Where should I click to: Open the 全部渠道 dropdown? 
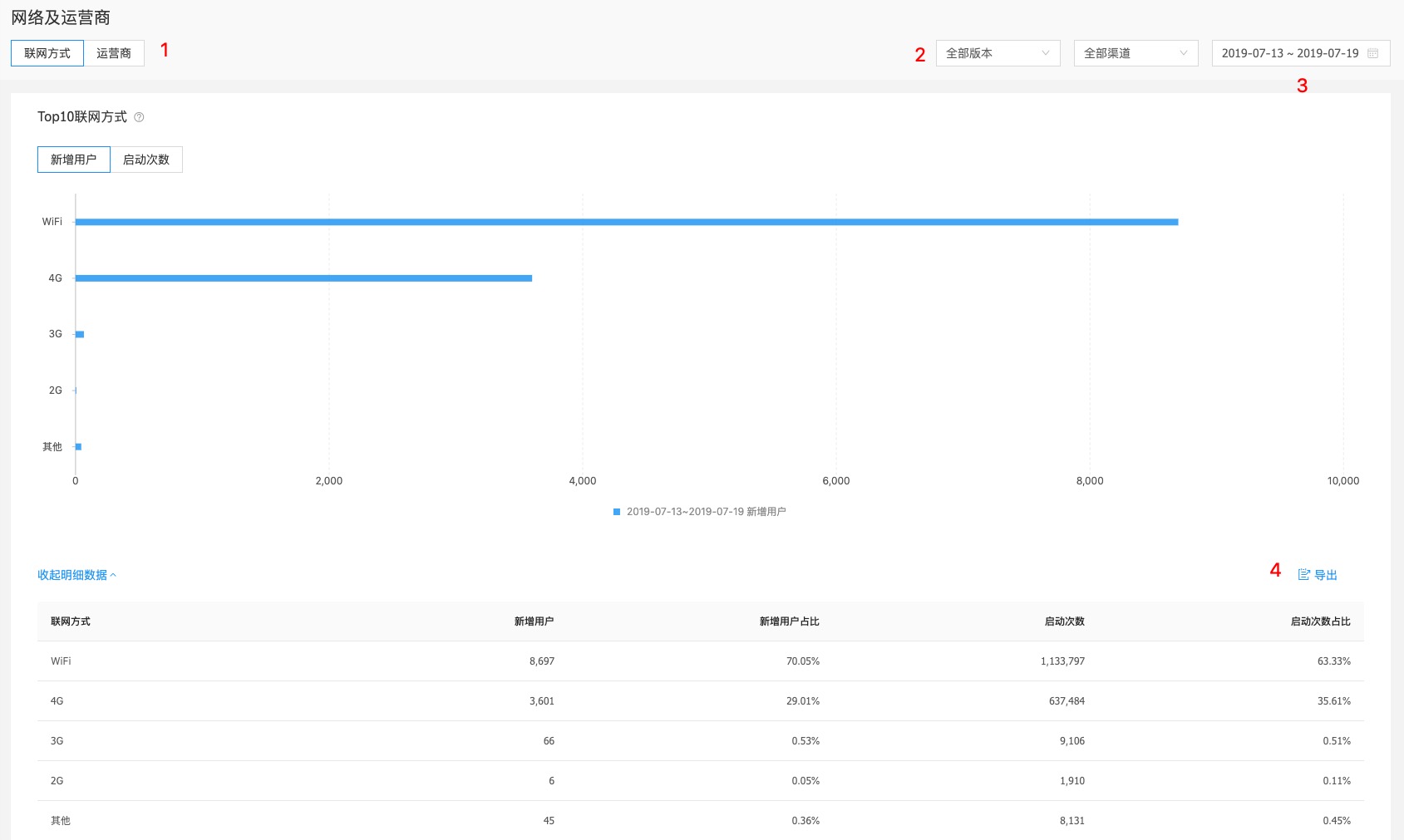tap(1136, 53)
